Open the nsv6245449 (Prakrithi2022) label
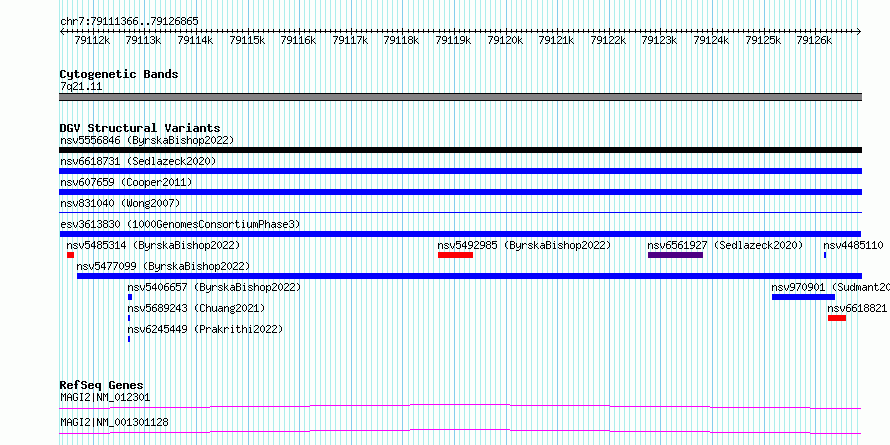This screenshot has height=445, width=890. pos(205,329)
